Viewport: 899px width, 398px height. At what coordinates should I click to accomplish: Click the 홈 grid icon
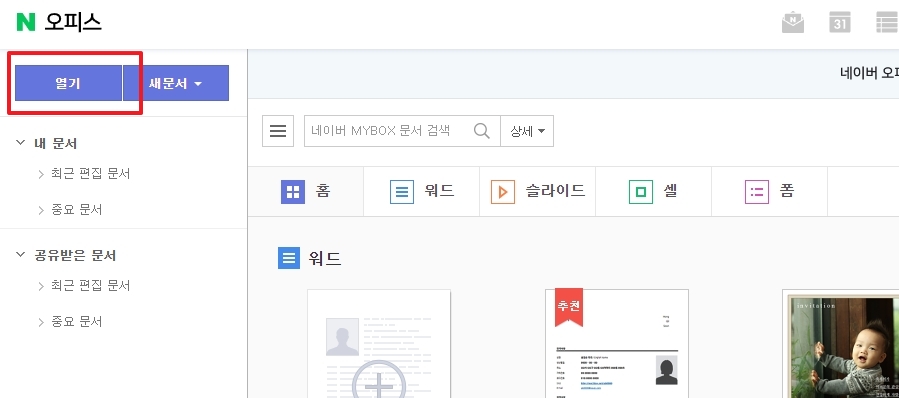pos(293,192)
